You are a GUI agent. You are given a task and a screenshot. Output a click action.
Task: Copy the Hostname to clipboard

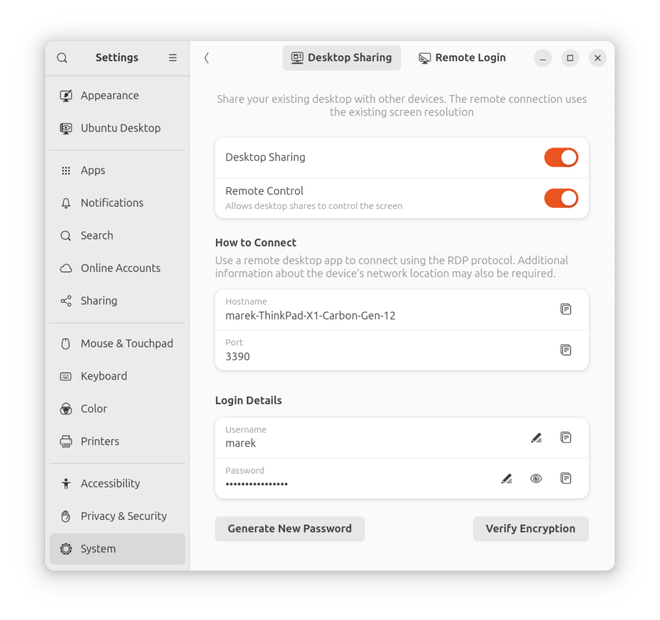click(565, 309)
